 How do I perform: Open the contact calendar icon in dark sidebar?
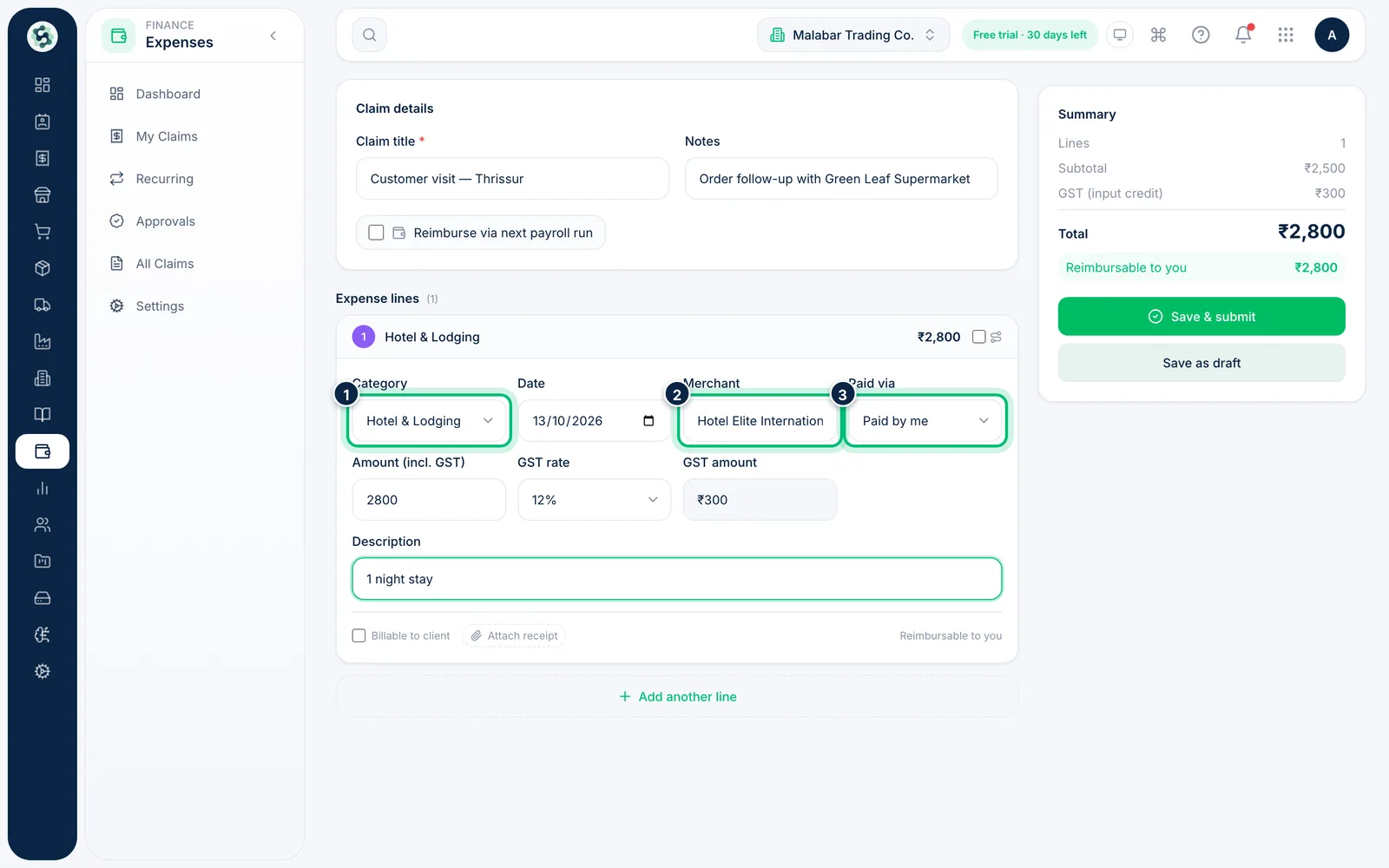click(42, 122)
